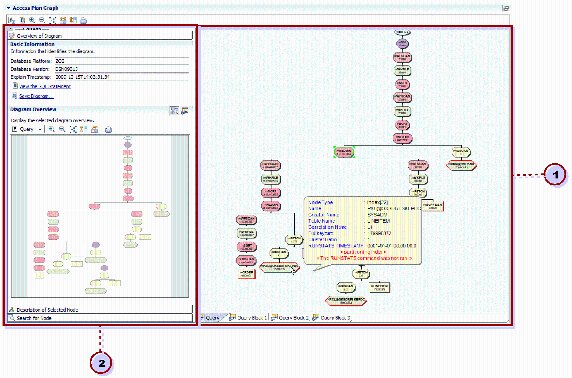Click the orange icon in the overview toolbar
This screenshot has width=572, height=378.
click(x=95, y=130)
